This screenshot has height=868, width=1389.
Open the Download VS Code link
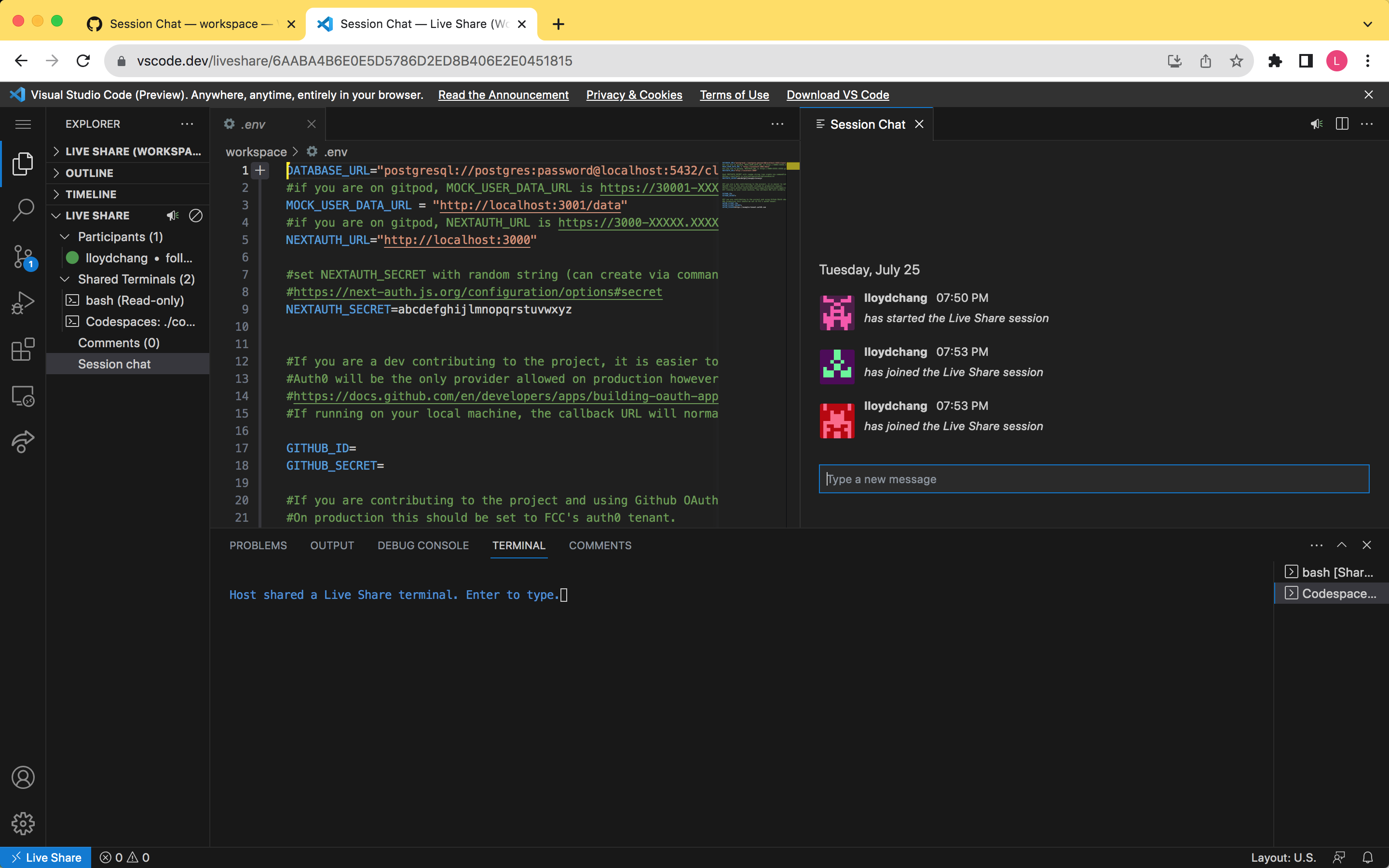(x=837, y=95)
